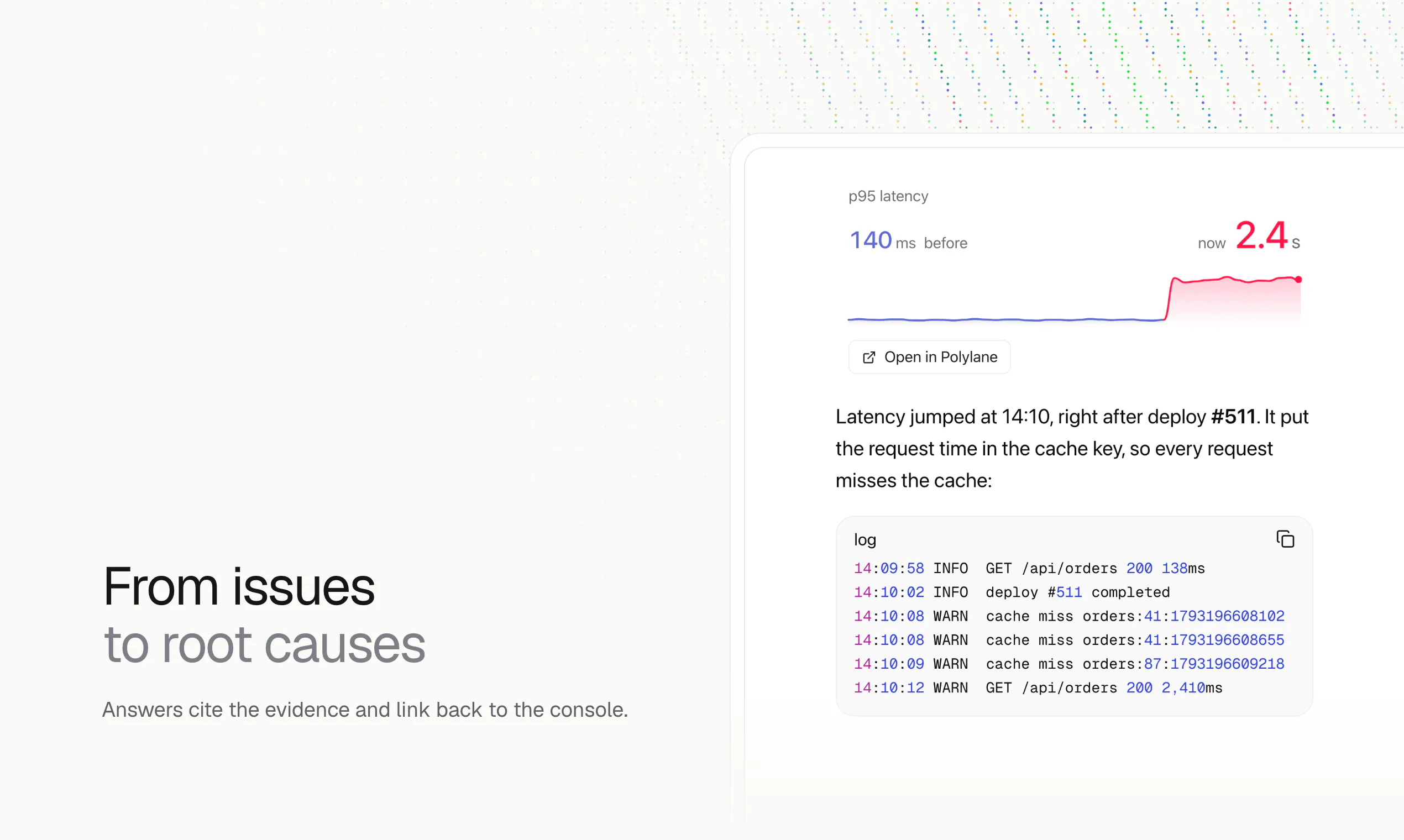
Task: Click the log line ending in 1793196608102
Action: tap(1069, 616)
